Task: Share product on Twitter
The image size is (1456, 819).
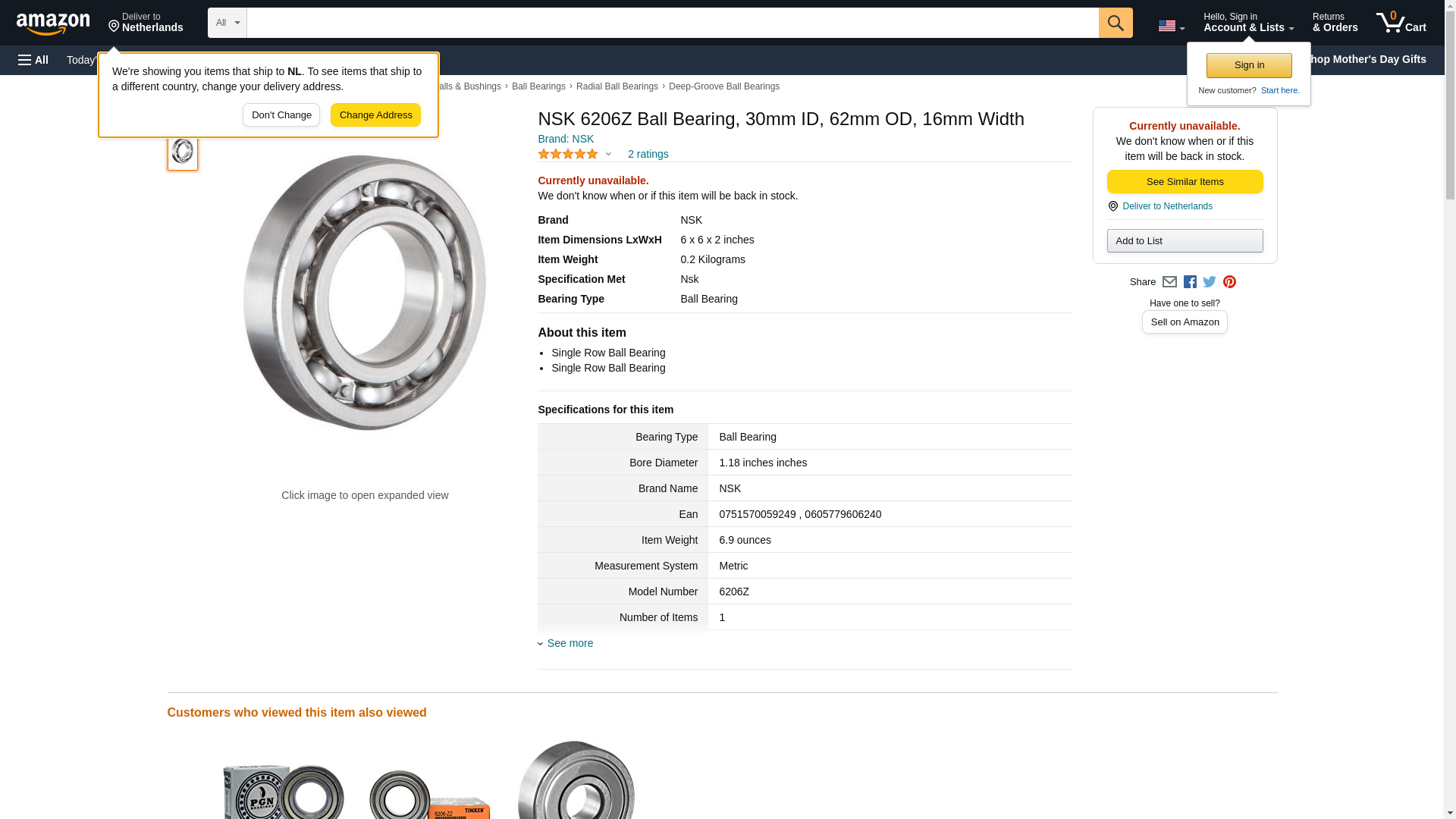Action: pos(1210,282)
